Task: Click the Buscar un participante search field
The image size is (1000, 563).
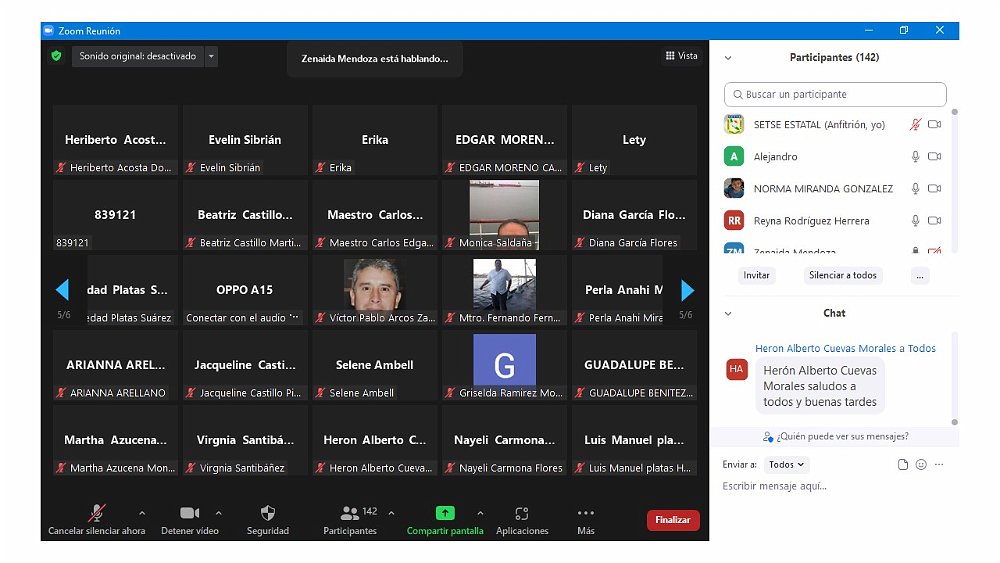Action: point(835,94)
